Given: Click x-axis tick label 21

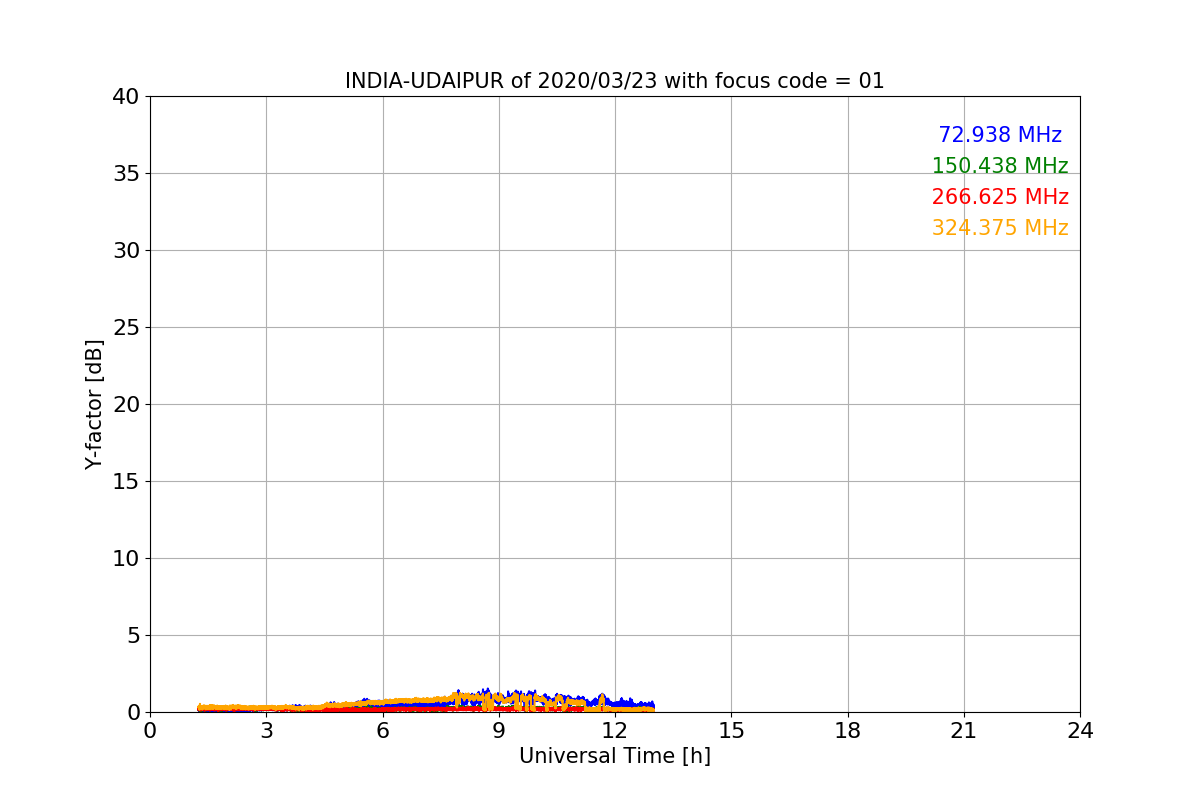Looking at the screenshot, I should coord(964,731).
